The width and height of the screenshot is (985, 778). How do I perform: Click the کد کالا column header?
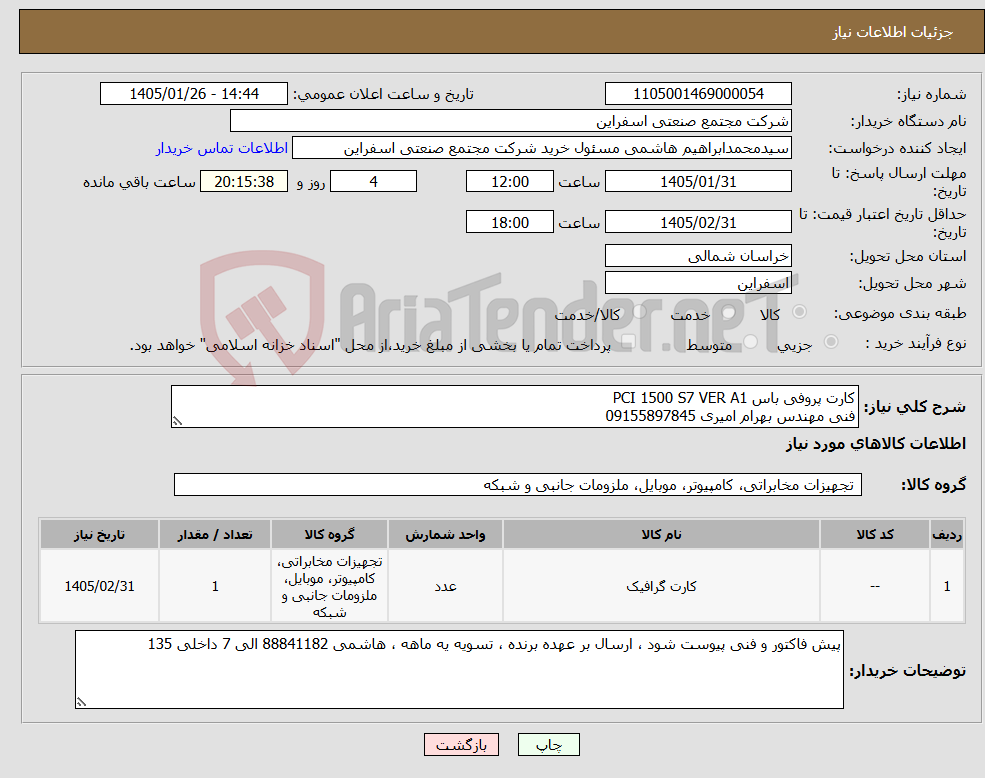pyautogui.click(x=874, y=534)
